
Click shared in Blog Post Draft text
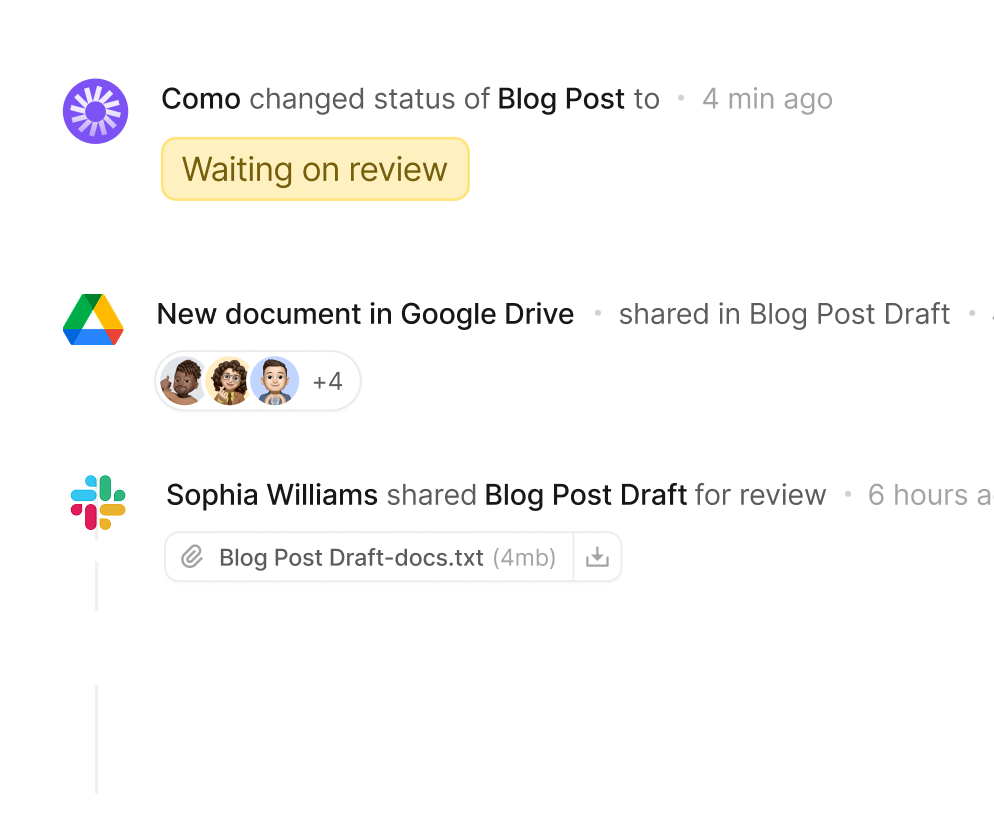[784, 314]
